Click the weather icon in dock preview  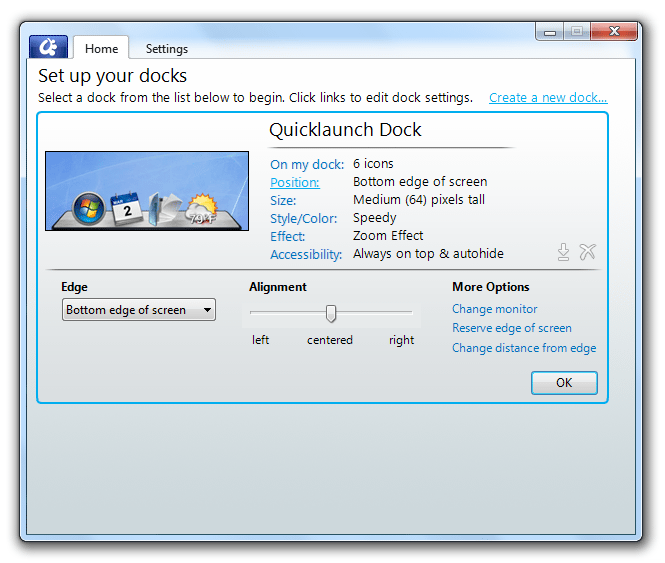pos(202,208)
